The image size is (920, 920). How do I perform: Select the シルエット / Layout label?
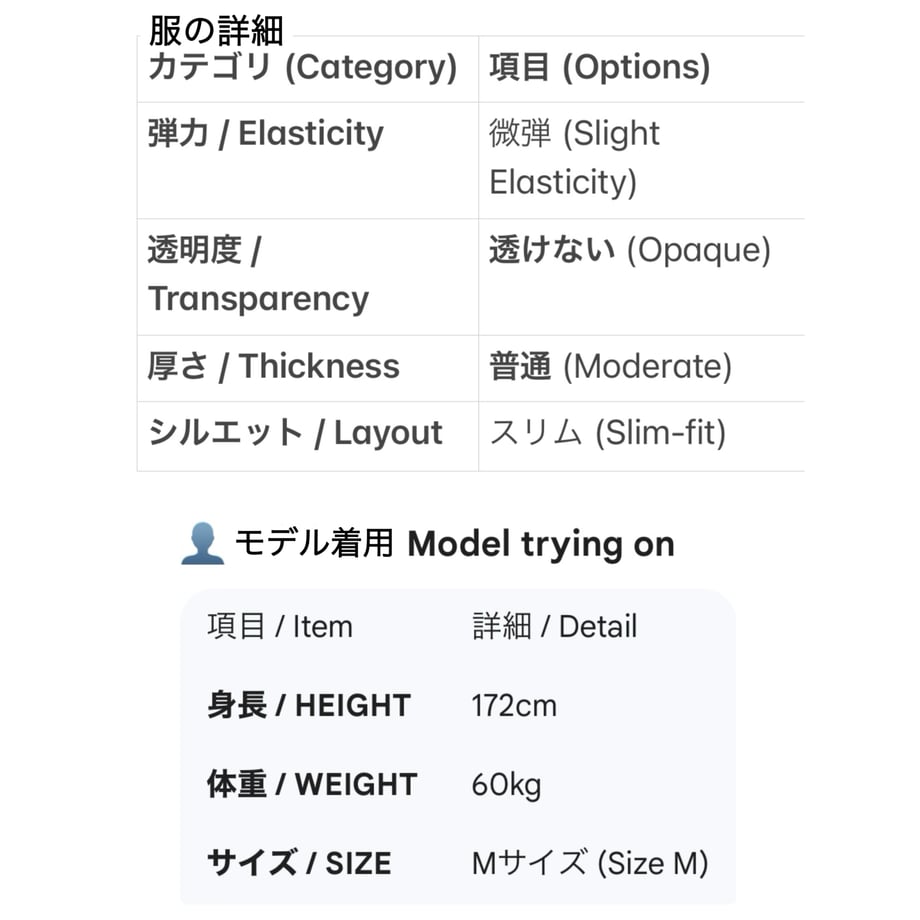pos(295,433)
